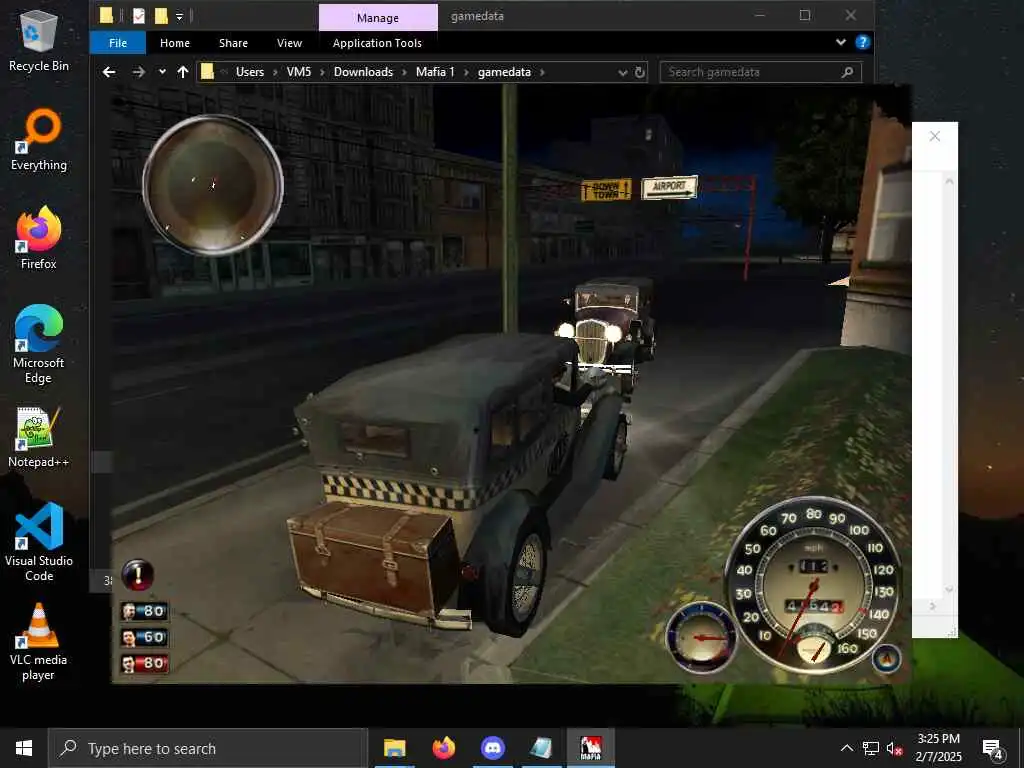This screenshot has width=1024, height=768.
Task: Open Firefox from the desktop
Action: pyautogui.click(x=39, y=238)
